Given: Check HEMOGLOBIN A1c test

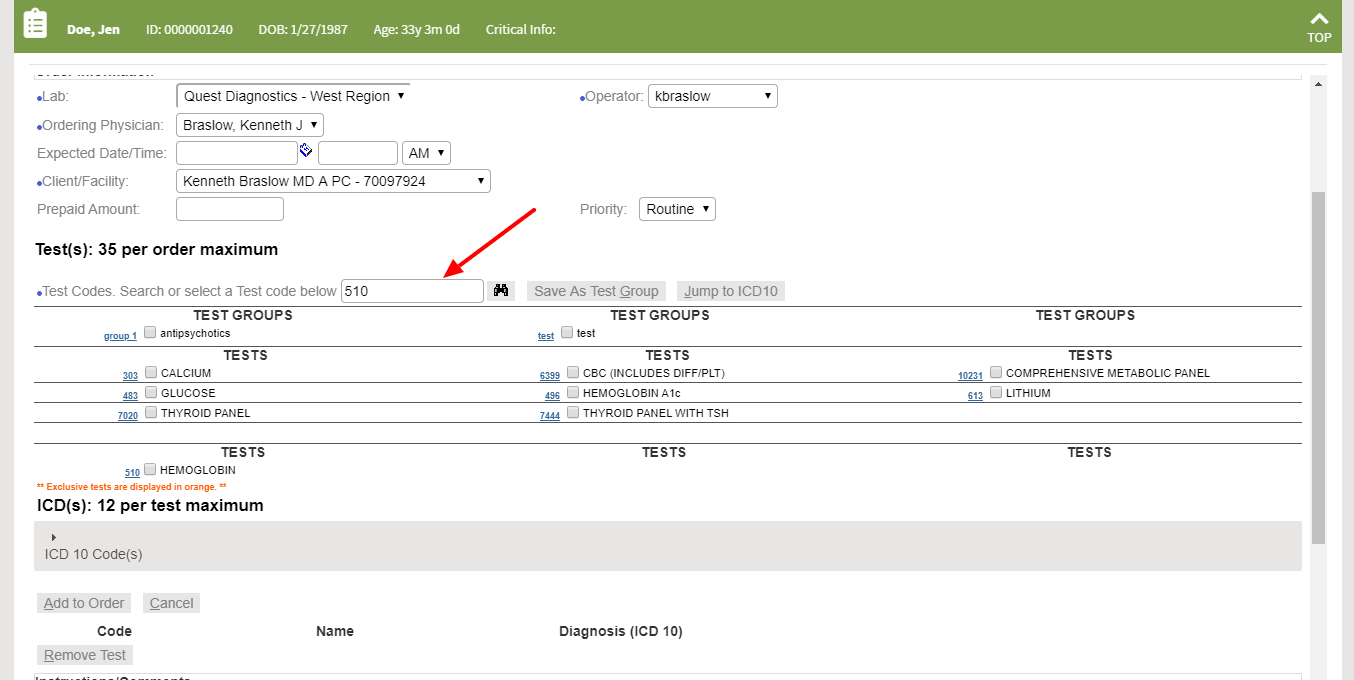Looking at the screenshot, I should pyautogui.click(x=573, y=392).
